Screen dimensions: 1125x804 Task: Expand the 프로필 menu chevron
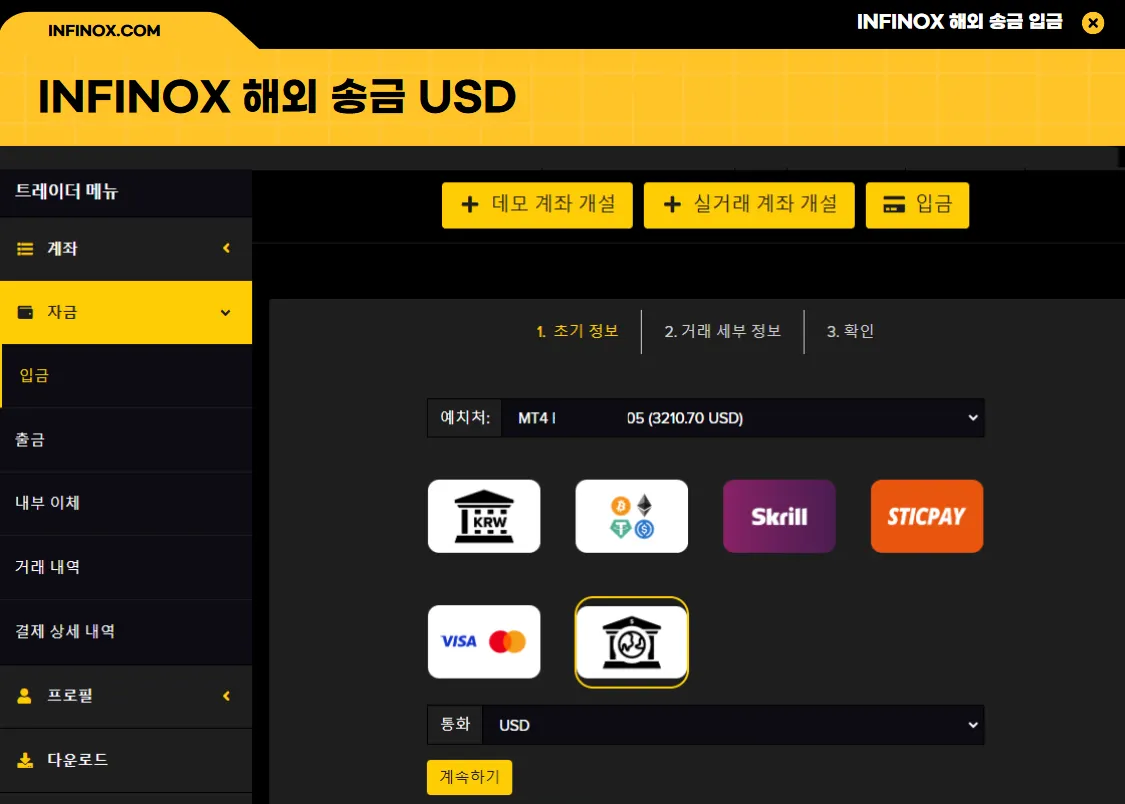coord(226,696)
